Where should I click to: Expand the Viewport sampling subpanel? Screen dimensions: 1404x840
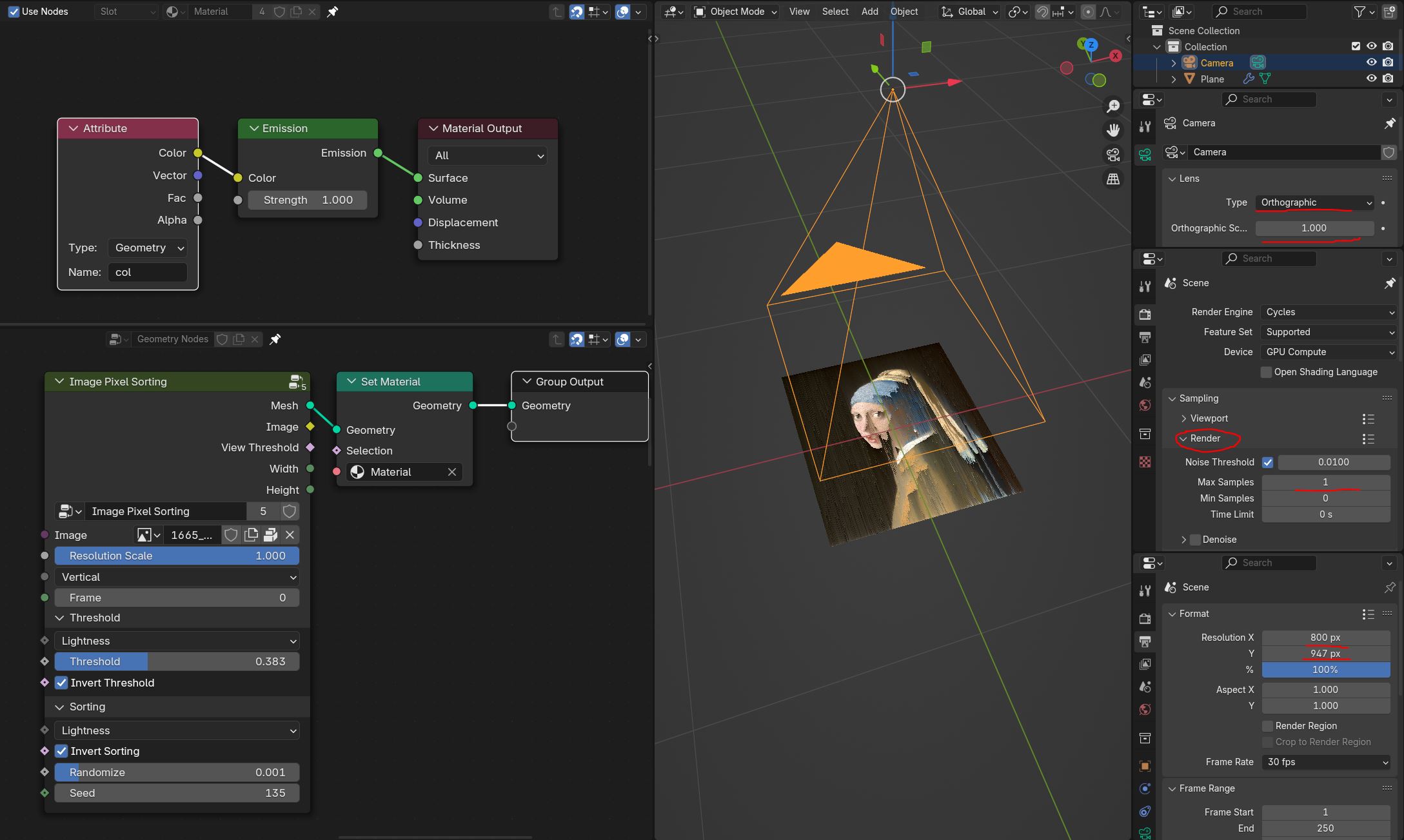coord(1184,418)
